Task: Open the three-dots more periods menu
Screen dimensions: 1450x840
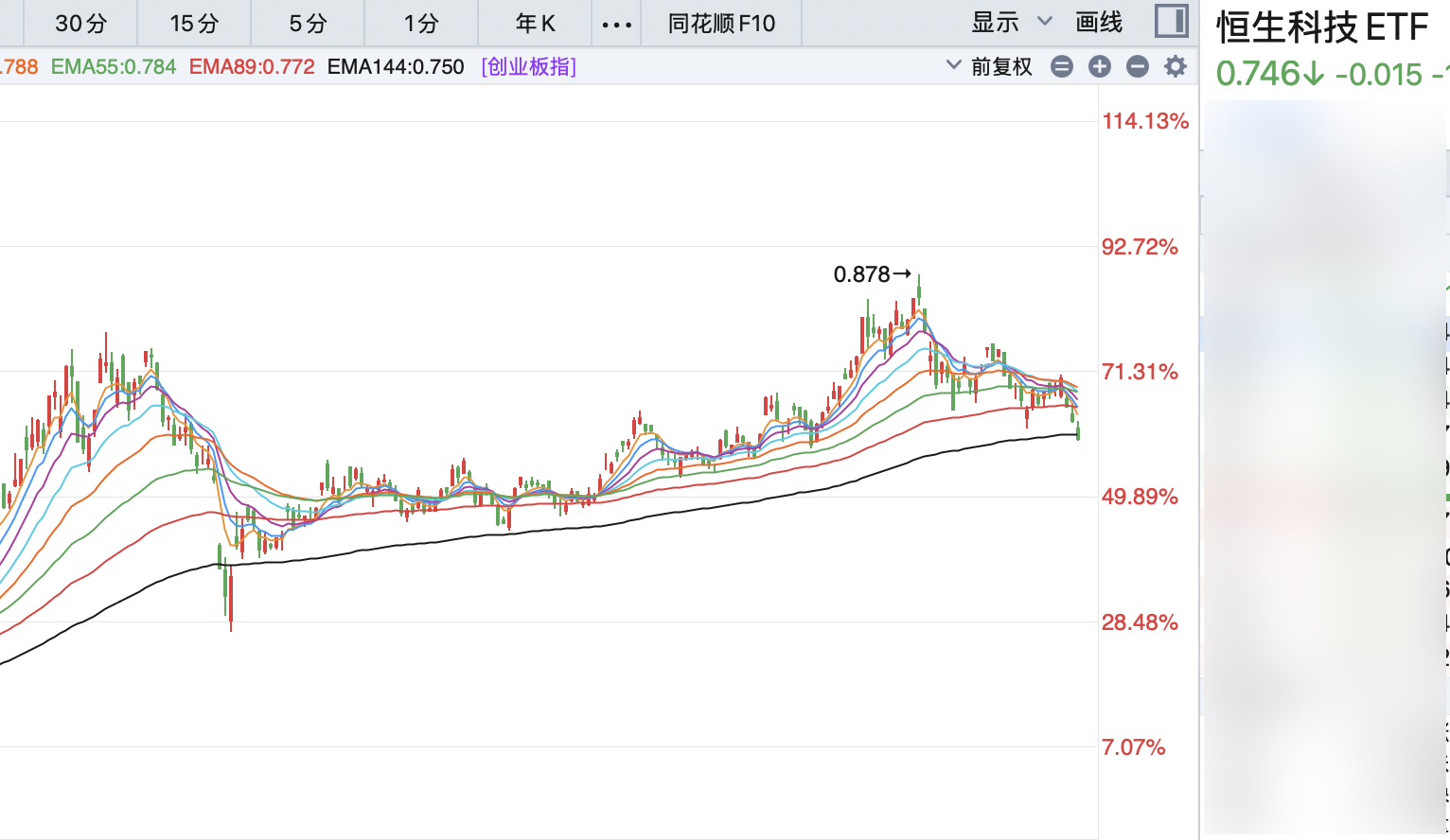Action: pyautogui.click(x=616, y=24)
